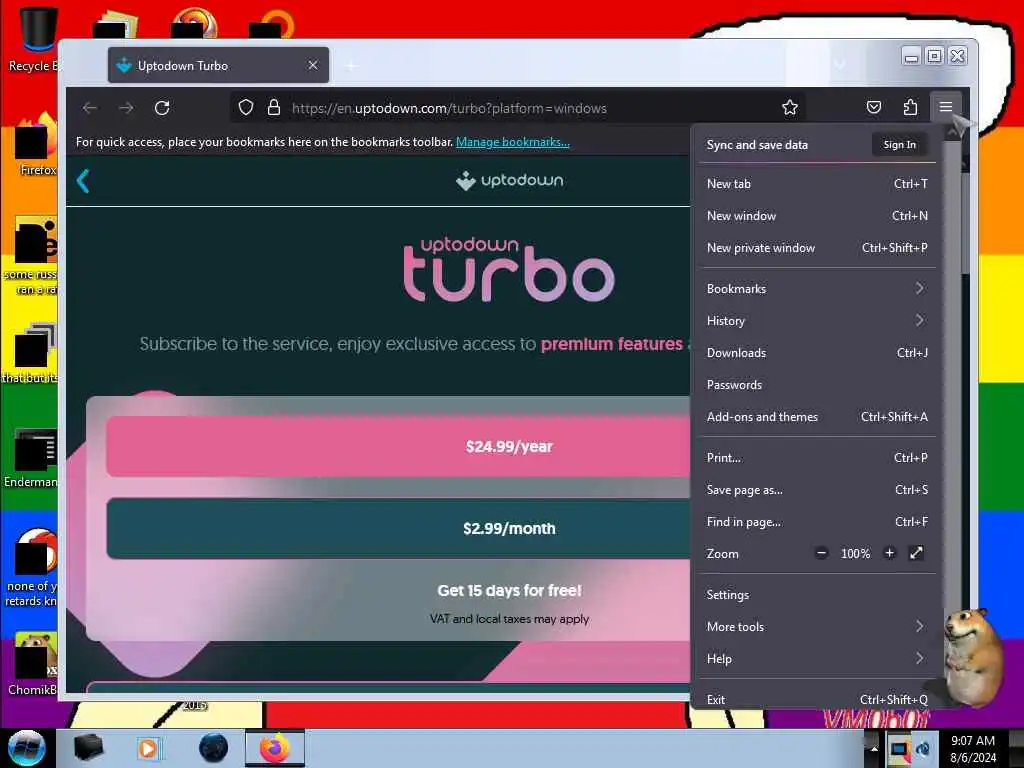Viewport: 1024px width, 768px height.
Task: Bookmark this page with star icon
Action: (790, 108)
